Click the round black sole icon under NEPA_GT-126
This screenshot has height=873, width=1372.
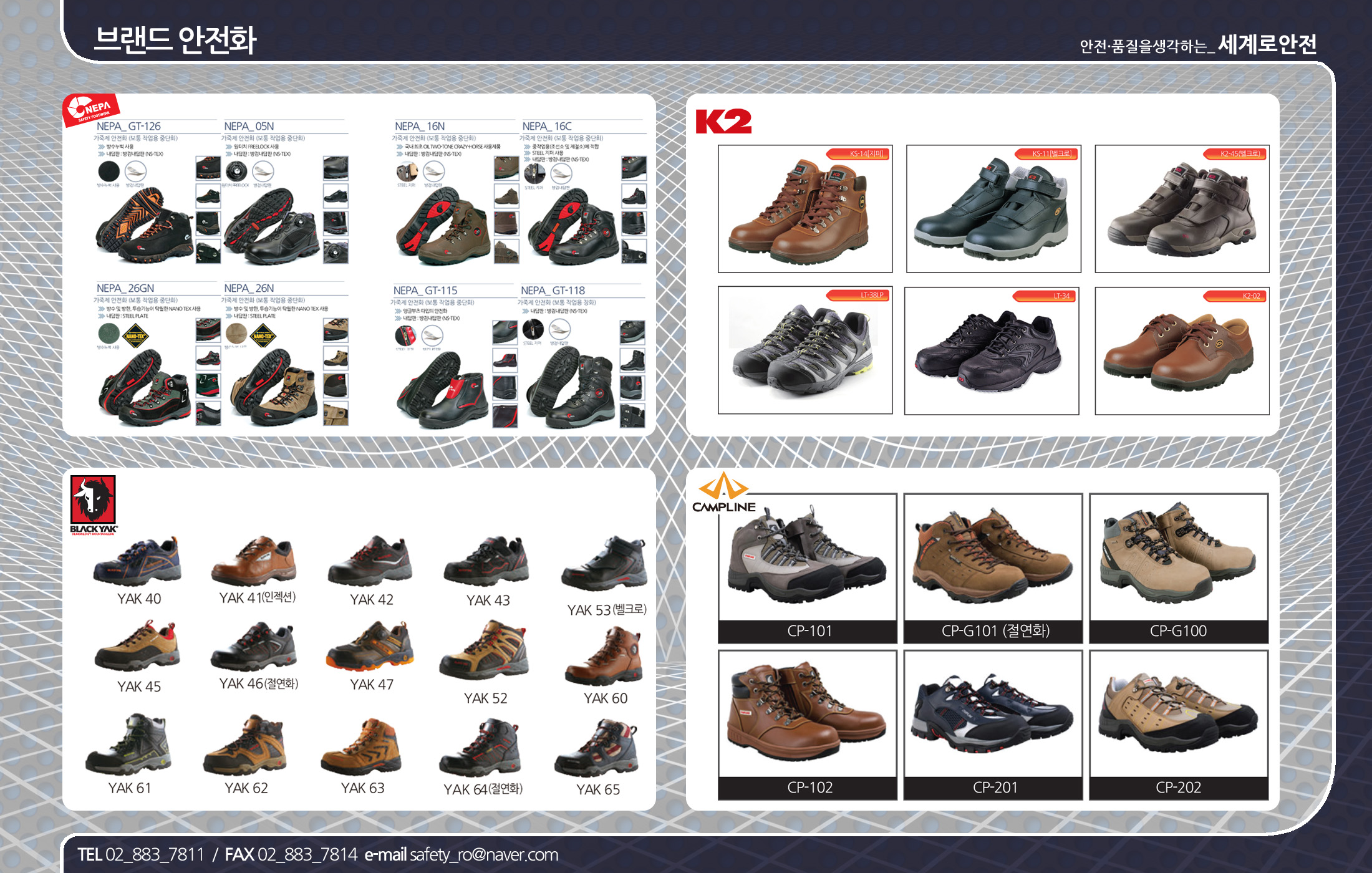109,171
